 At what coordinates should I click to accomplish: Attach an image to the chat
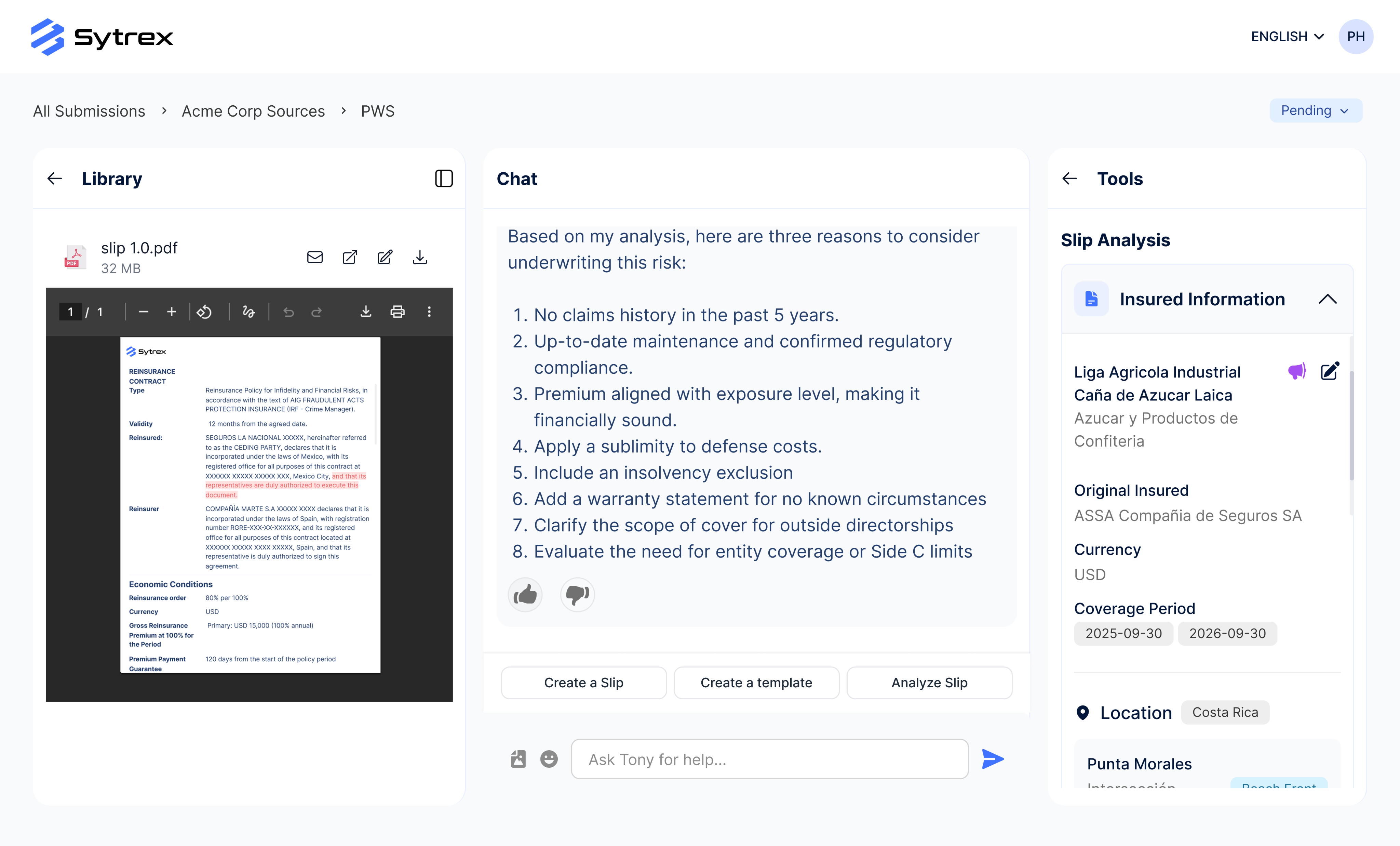(518, 759)
